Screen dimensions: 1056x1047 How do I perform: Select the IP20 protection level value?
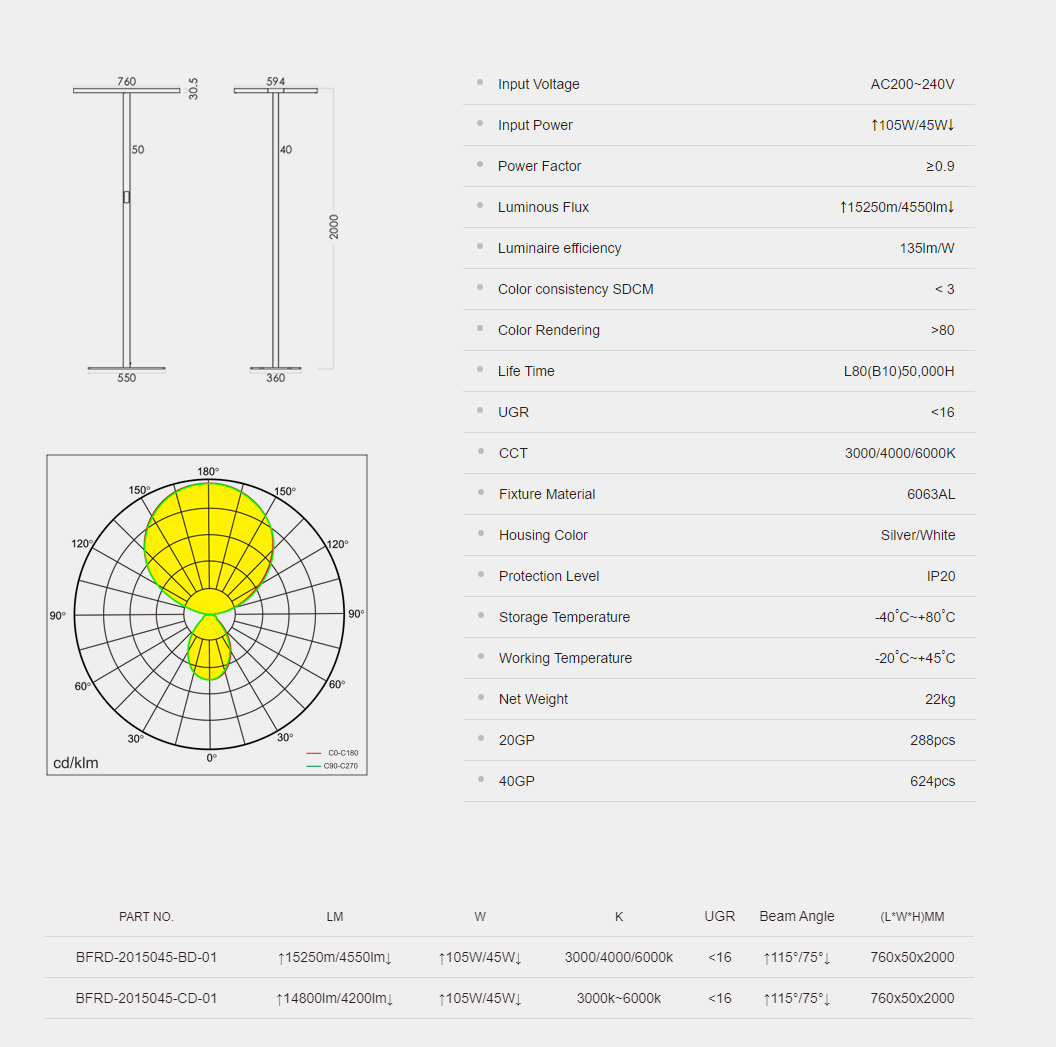click(940, 576)
